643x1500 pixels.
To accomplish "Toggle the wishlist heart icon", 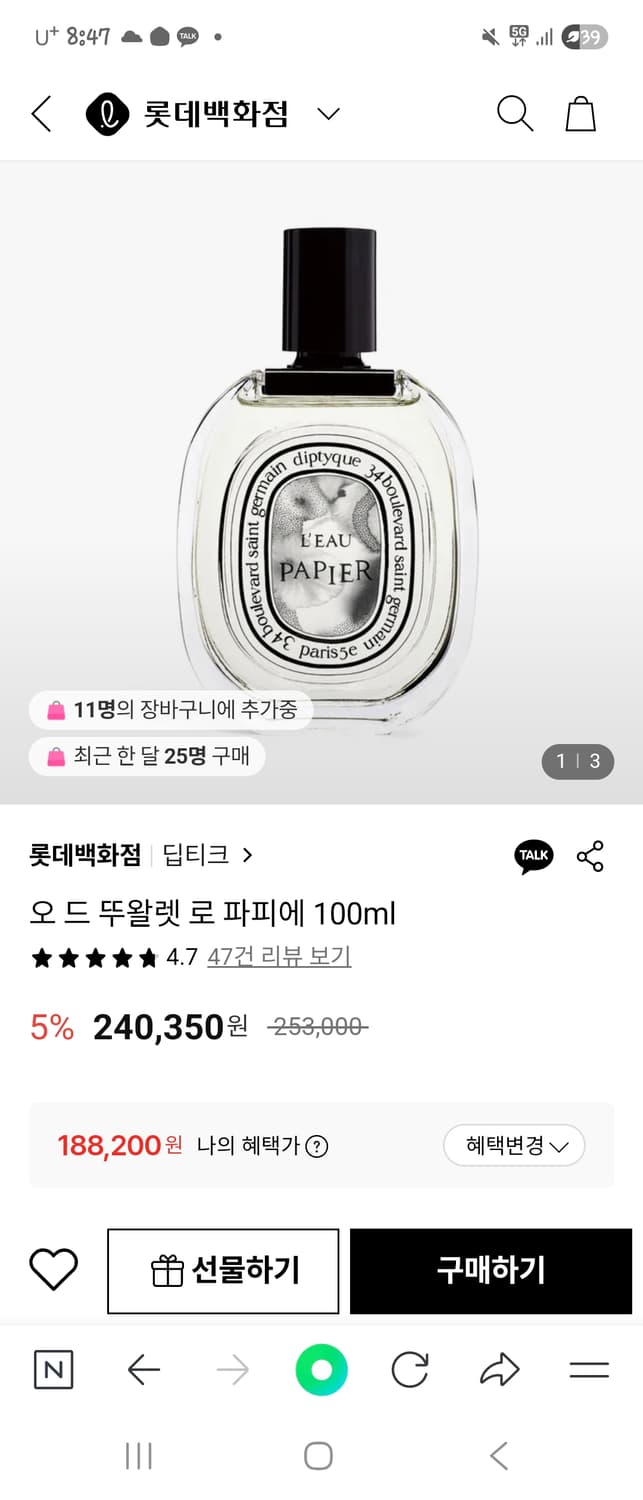I will click(53, 1271).
